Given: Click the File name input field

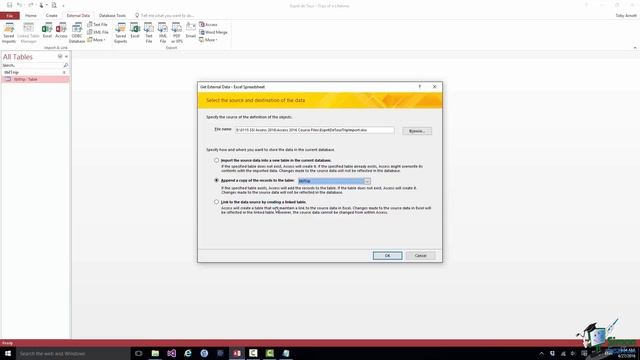Looking at the screenshot, I should pyautogui.click(x=314, y=130).
